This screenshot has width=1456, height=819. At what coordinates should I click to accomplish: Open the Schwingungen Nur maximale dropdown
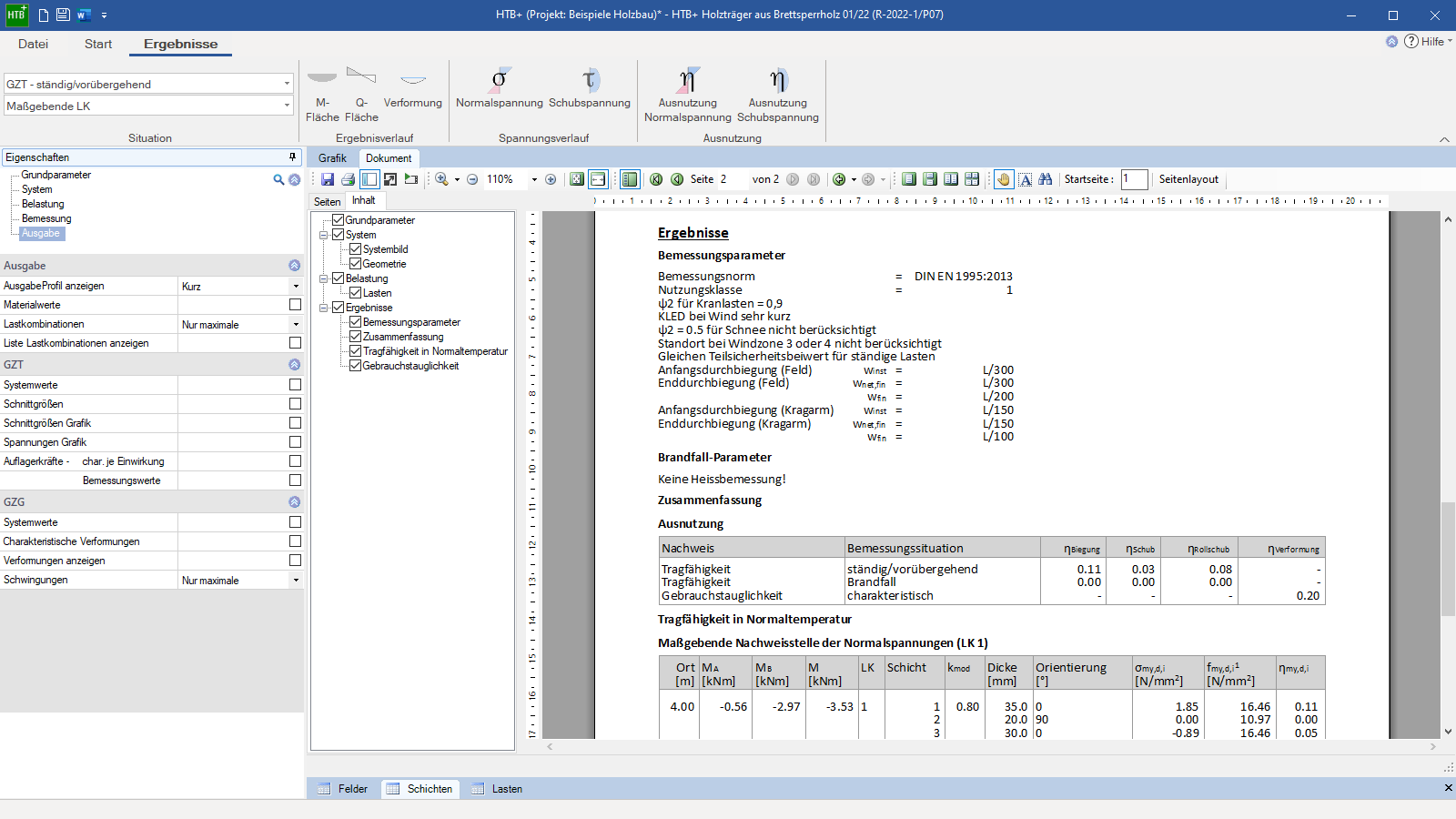[x=296, y=580]
